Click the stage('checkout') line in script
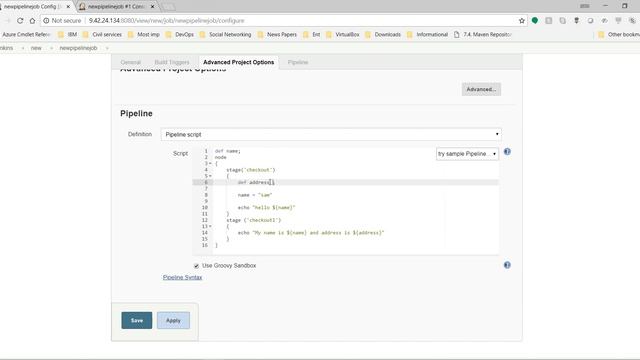 [x=251, y=170]
